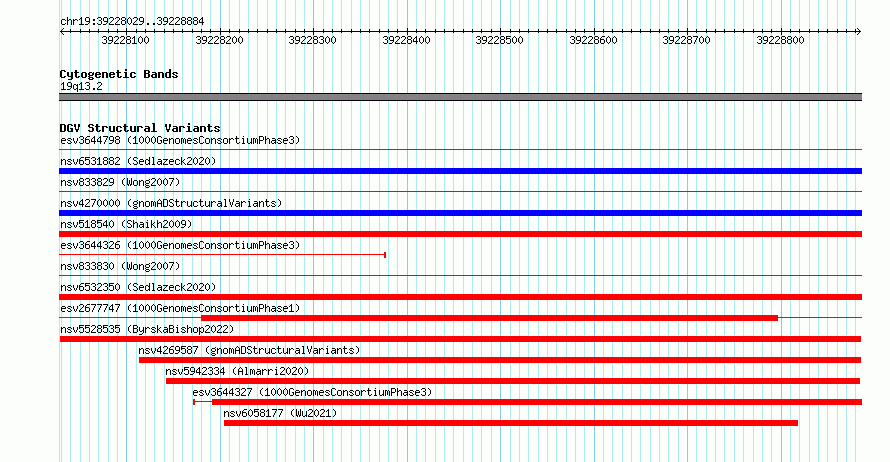Screen dimensions: 890x462
Task: Select the red nsv4269587 variant bar
Action: point(500,360)
